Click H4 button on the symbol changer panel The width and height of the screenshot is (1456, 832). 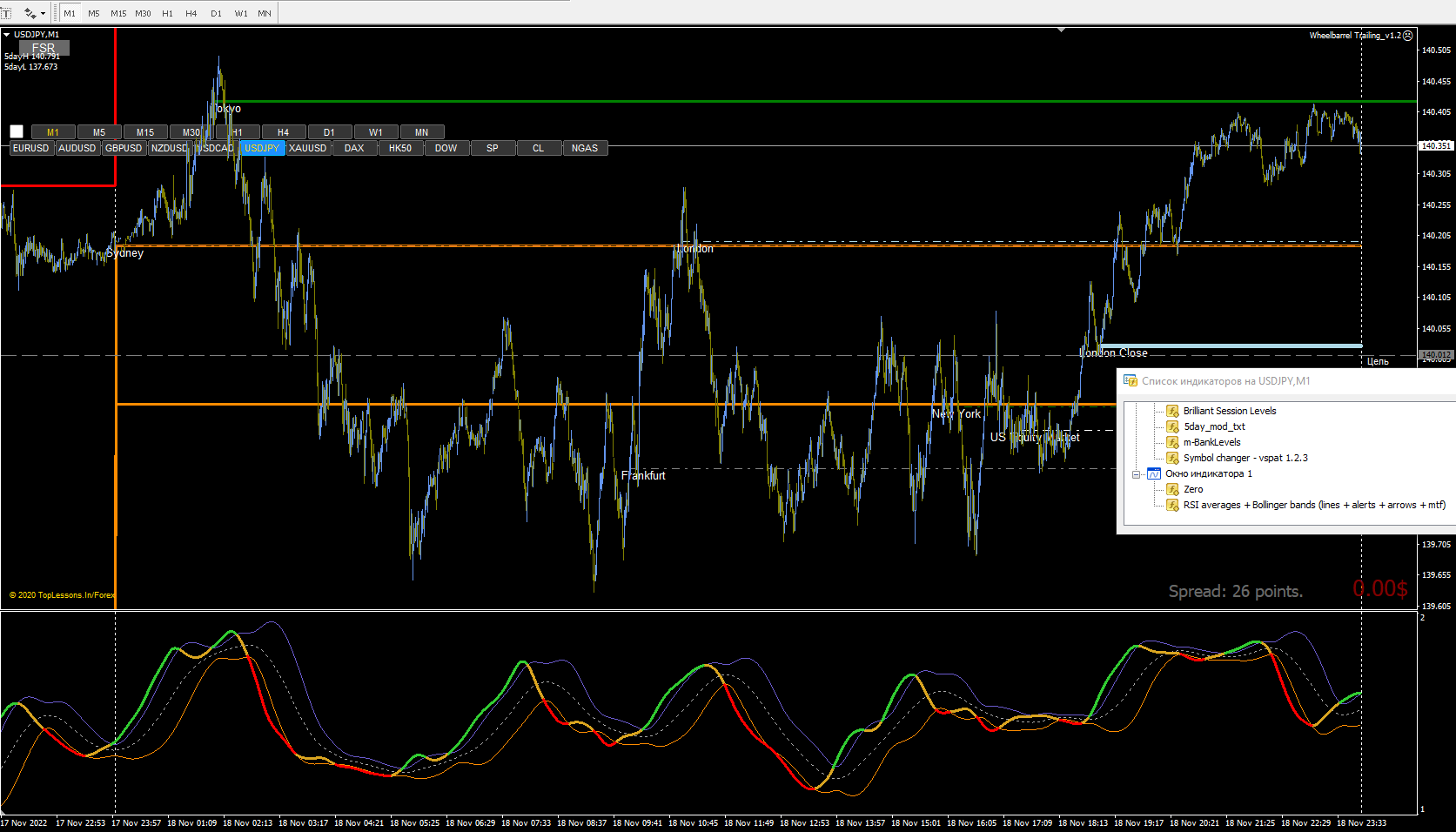click(283, 132)
